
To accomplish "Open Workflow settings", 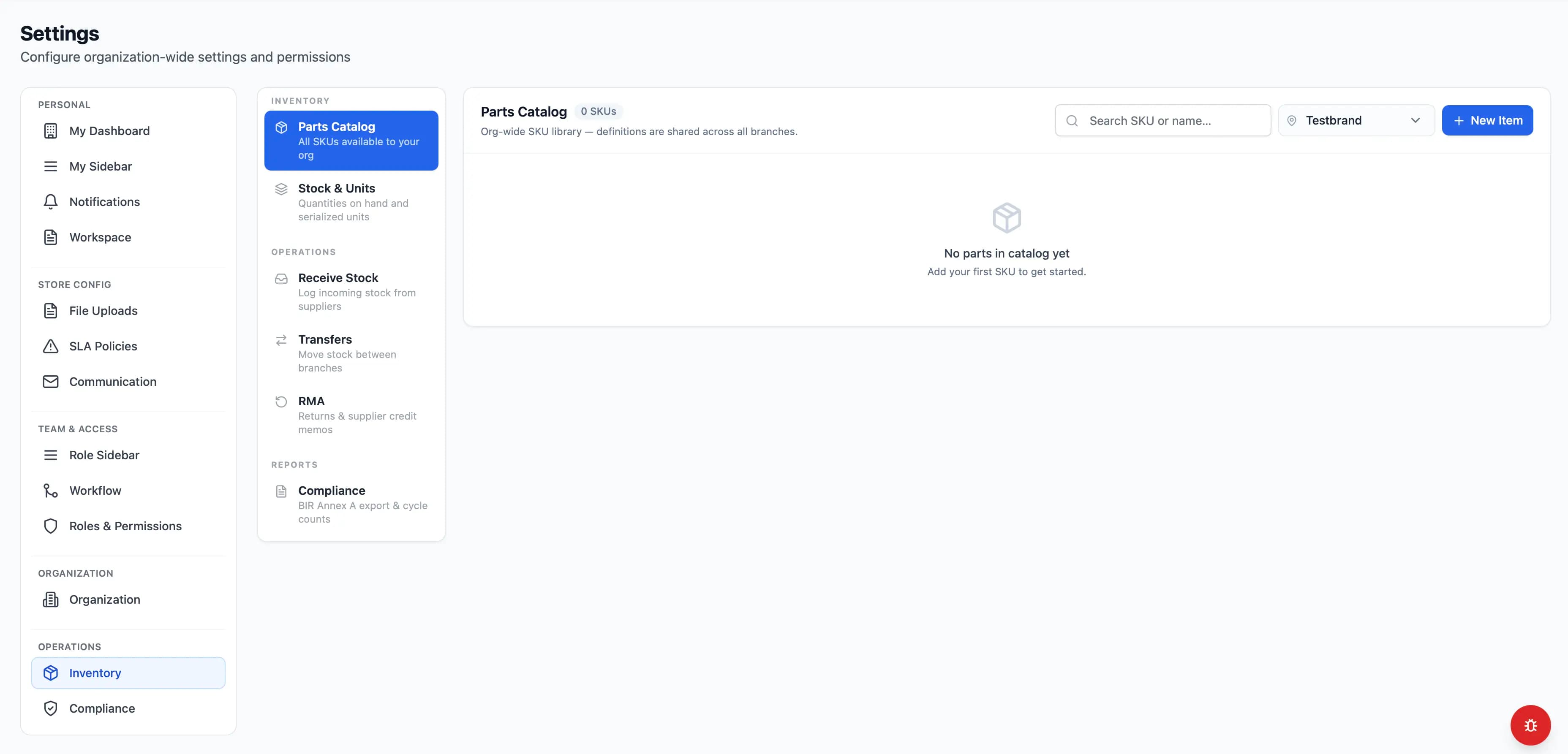I will coord(128,491).
